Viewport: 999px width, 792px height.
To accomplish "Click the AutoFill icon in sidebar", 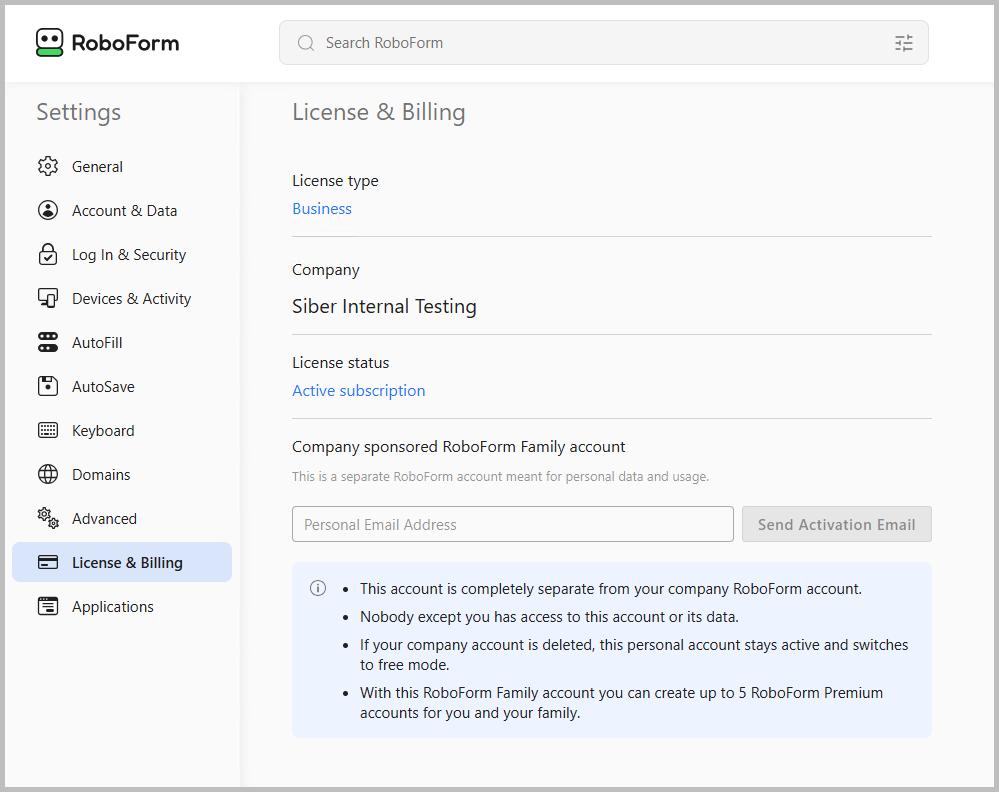I will 48,343.
